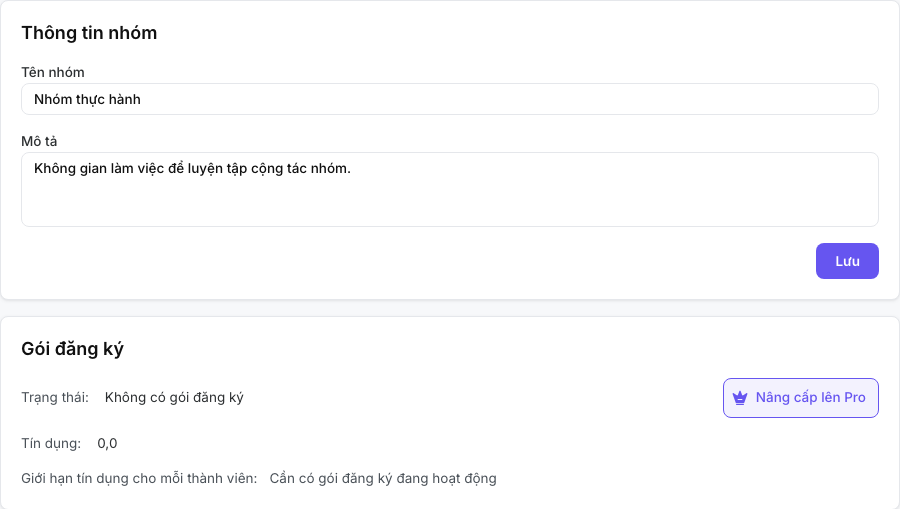Click the "Nhóm thực hành" text
900x509 pixels.
pos(87,99)
